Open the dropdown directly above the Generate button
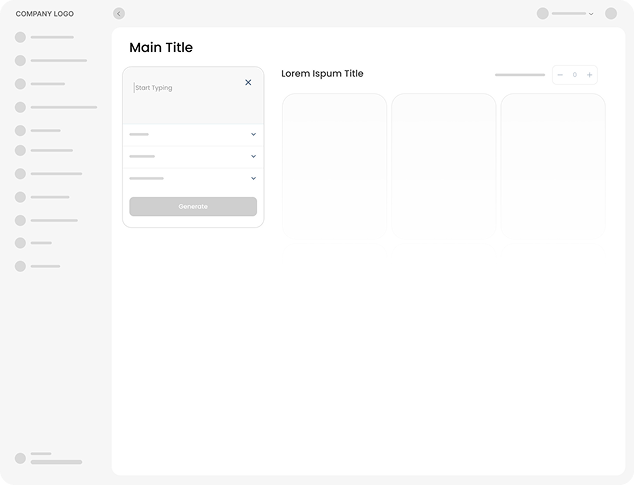 tap(253, 178)
